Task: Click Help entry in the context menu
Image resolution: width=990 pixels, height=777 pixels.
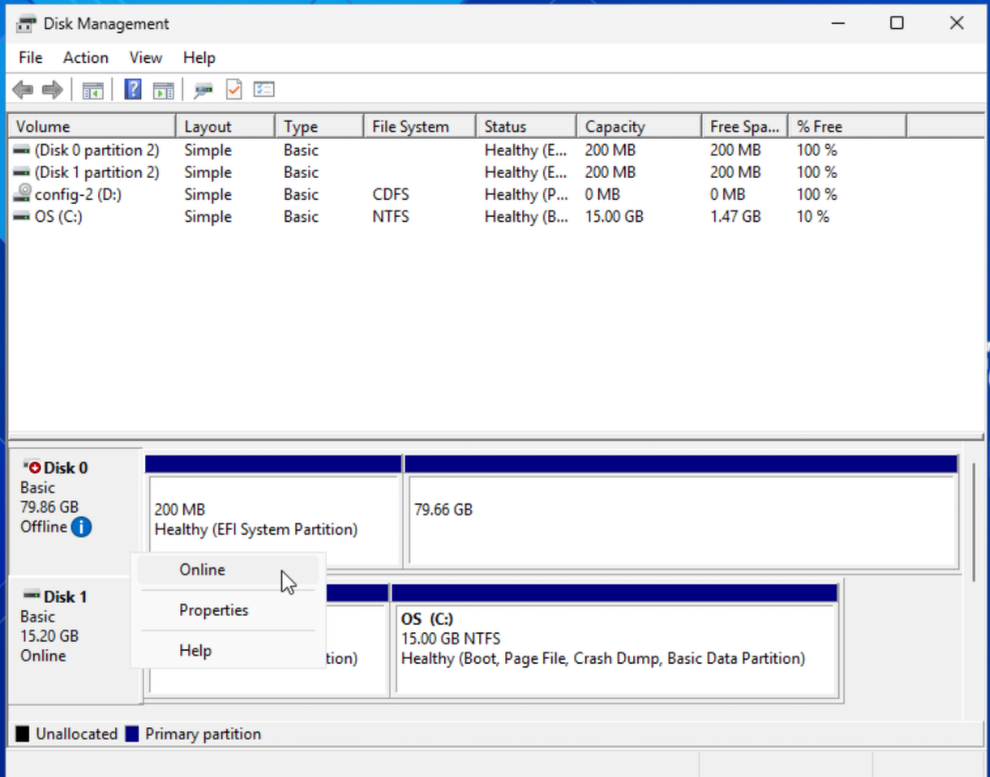Action: pyautogui.click(x=195, y=650)
